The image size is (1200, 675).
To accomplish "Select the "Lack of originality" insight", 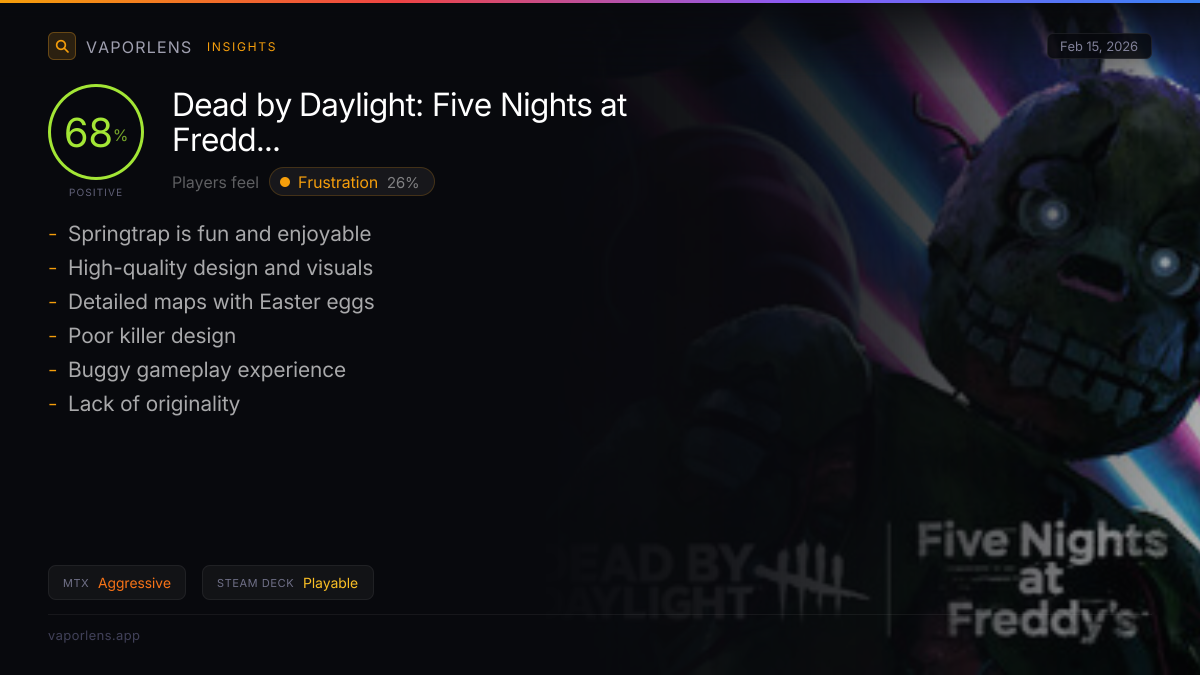I will 154,404.
